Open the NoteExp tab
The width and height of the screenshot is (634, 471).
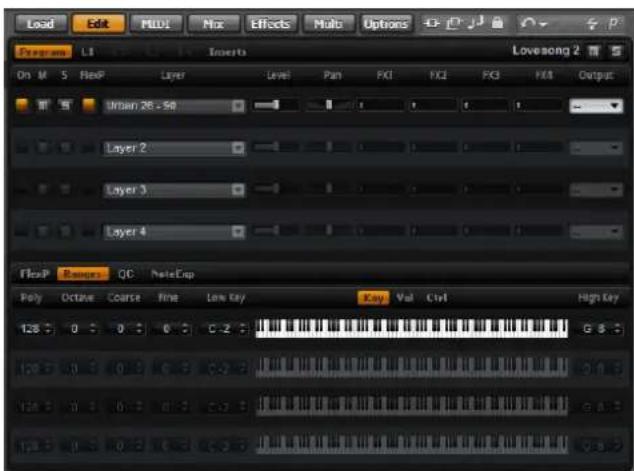tap(172, 274)
